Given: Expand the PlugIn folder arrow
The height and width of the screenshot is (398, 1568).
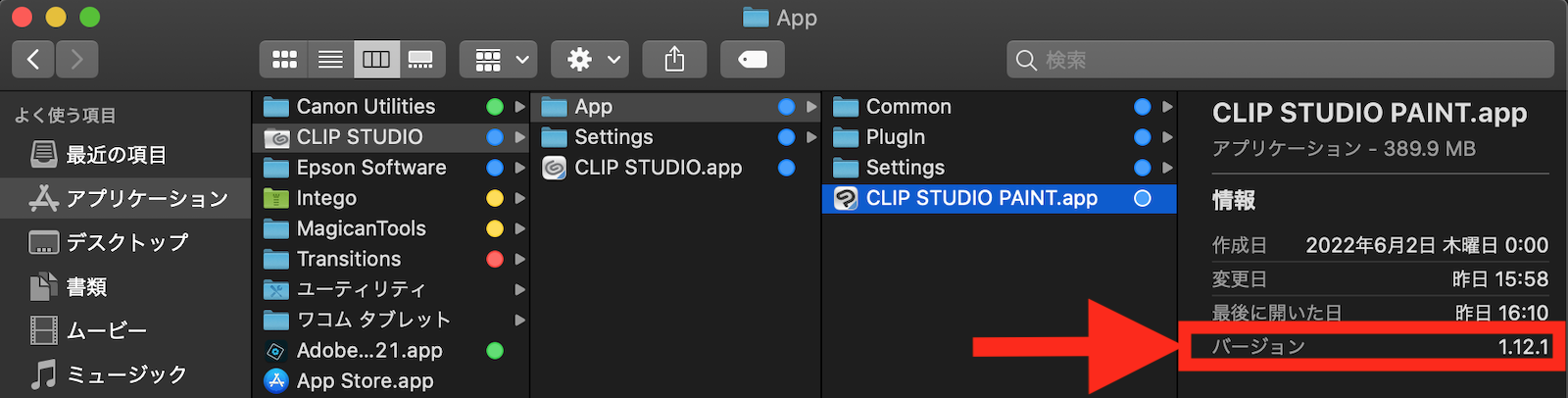Looking at the screenshot, I should (x=1167, y=137).
